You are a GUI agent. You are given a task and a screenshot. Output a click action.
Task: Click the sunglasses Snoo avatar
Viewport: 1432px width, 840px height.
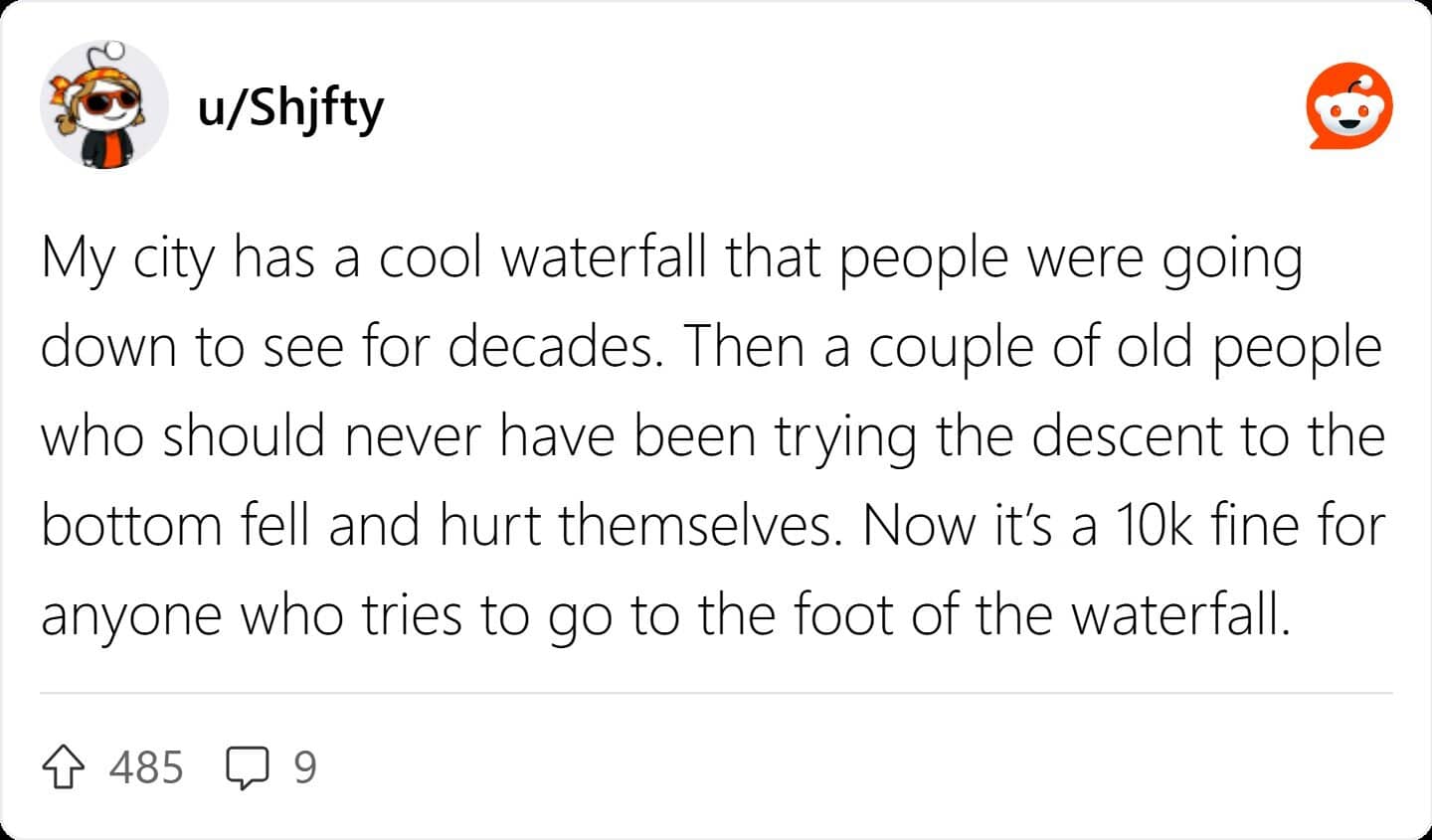104,105
